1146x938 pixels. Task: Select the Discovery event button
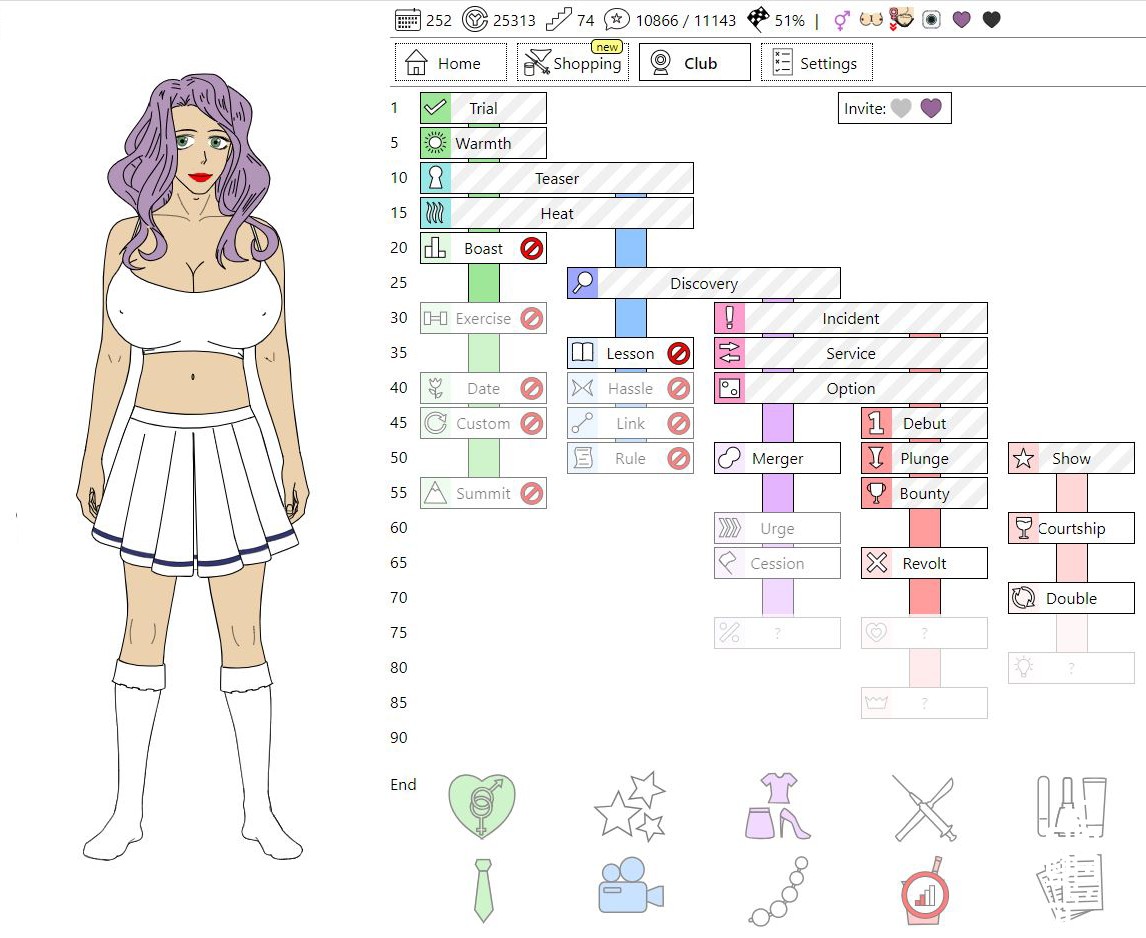pos(703,284)
